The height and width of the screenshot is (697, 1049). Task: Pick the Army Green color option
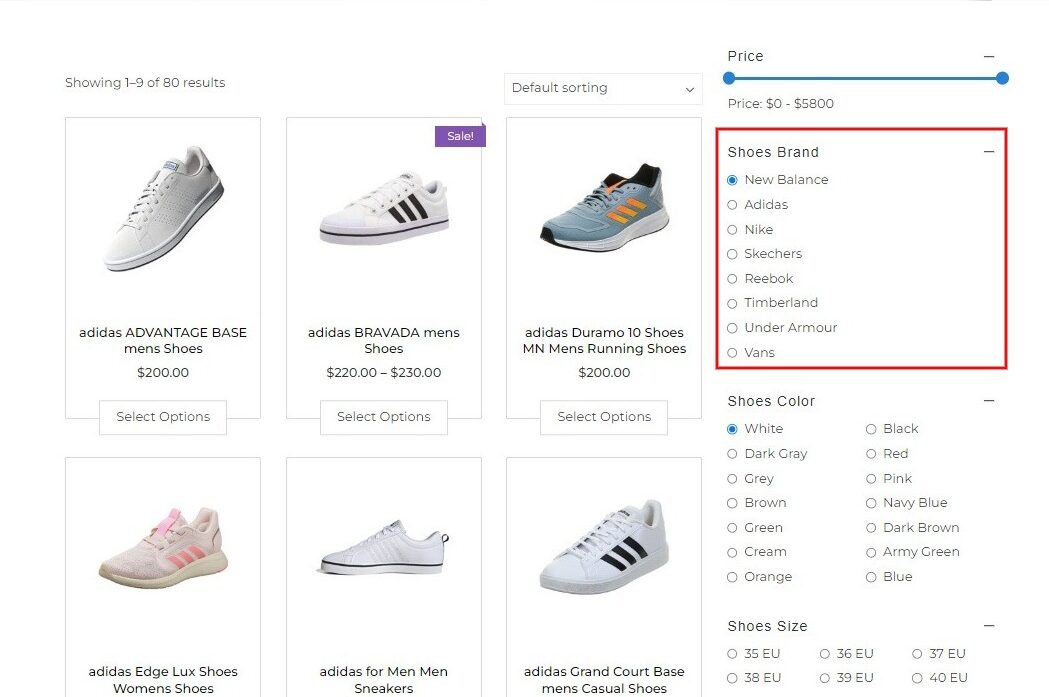pos(870,552)
